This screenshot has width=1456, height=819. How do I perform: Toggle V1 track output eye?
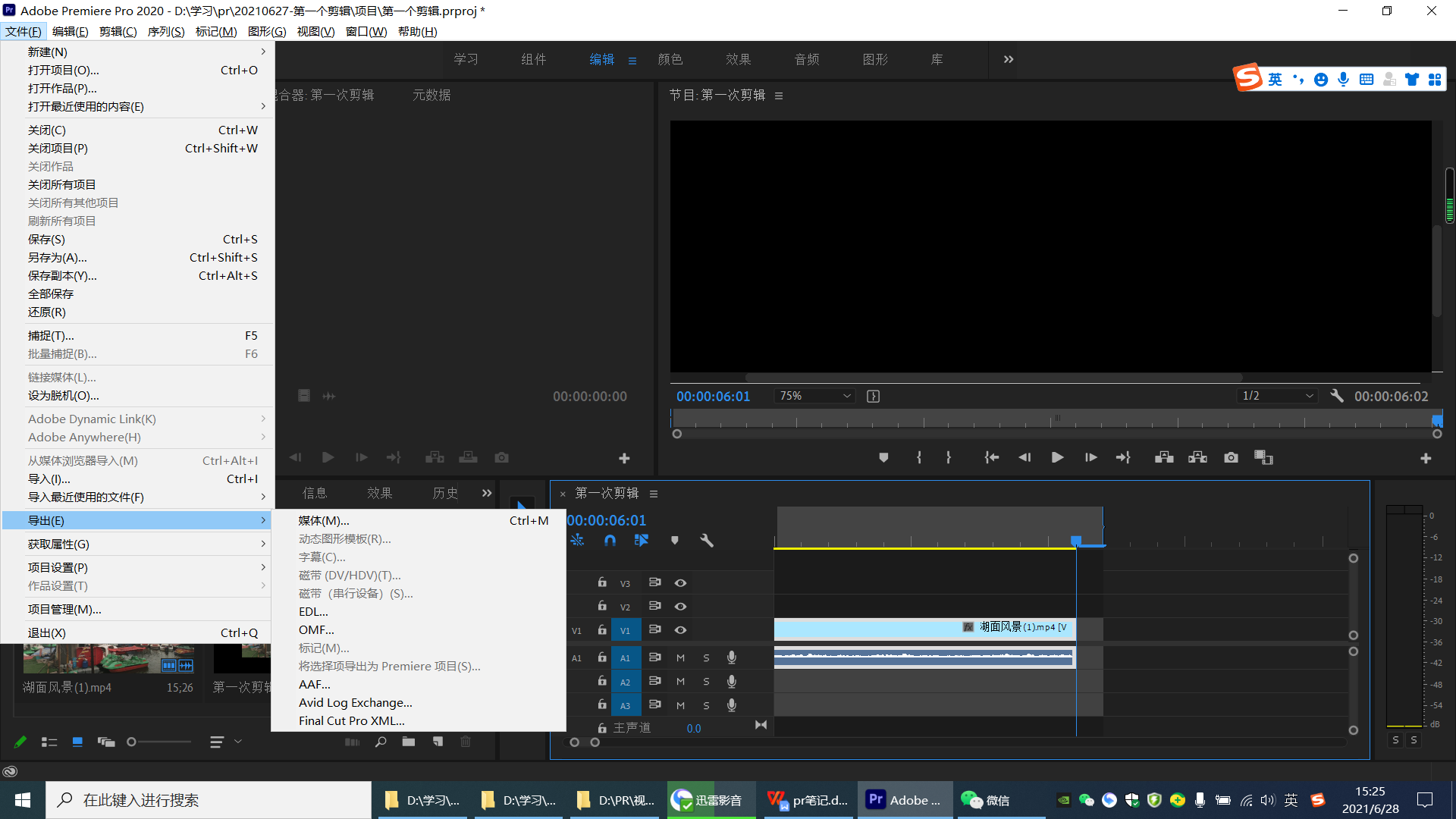point(680,629)
